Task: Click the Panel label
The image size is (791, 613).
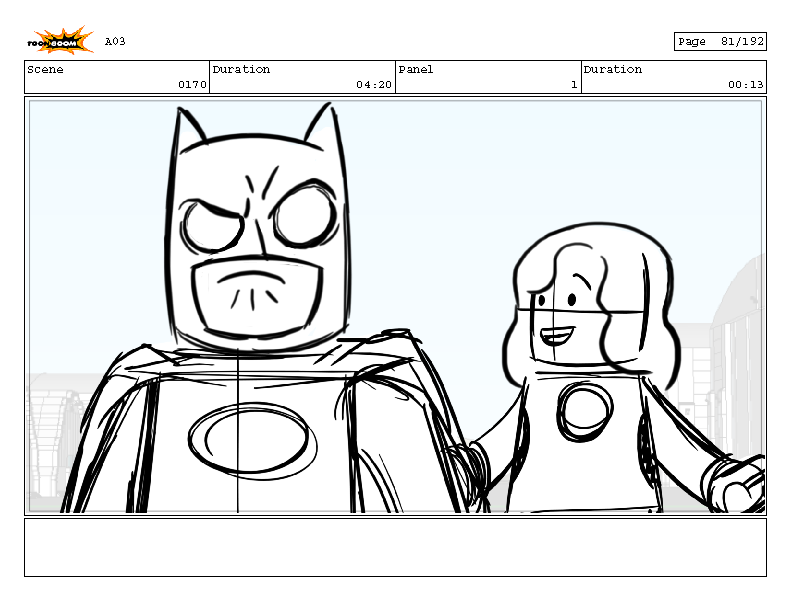Action: coord(416,70)
